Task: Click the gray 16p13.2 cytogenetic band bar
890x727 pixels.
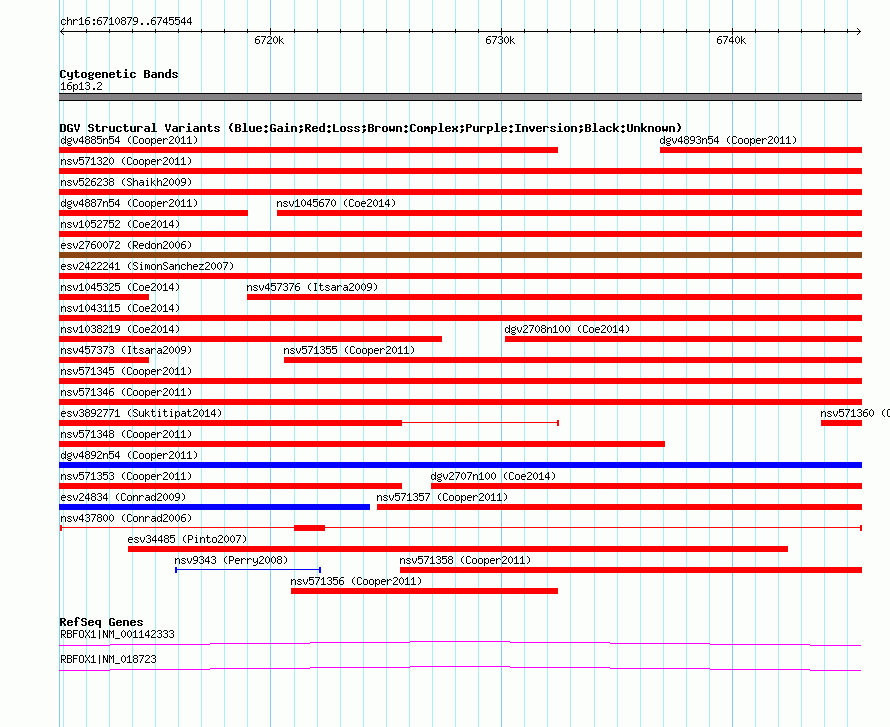Action: (x=460, y=97)
